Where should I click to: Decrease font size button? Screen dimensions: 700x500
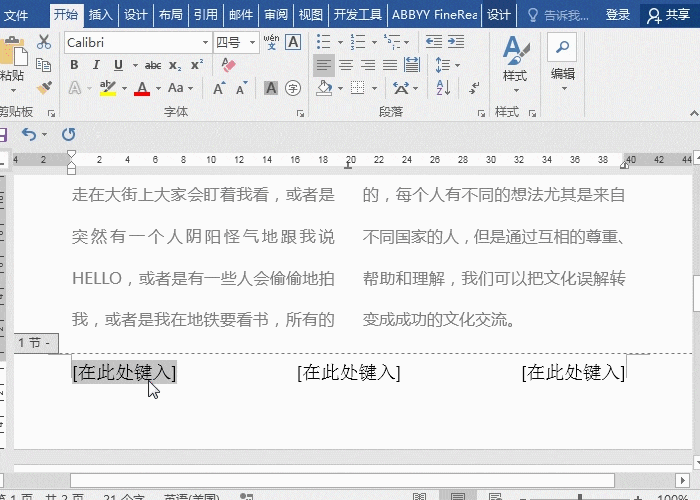[x=242, y=88]
